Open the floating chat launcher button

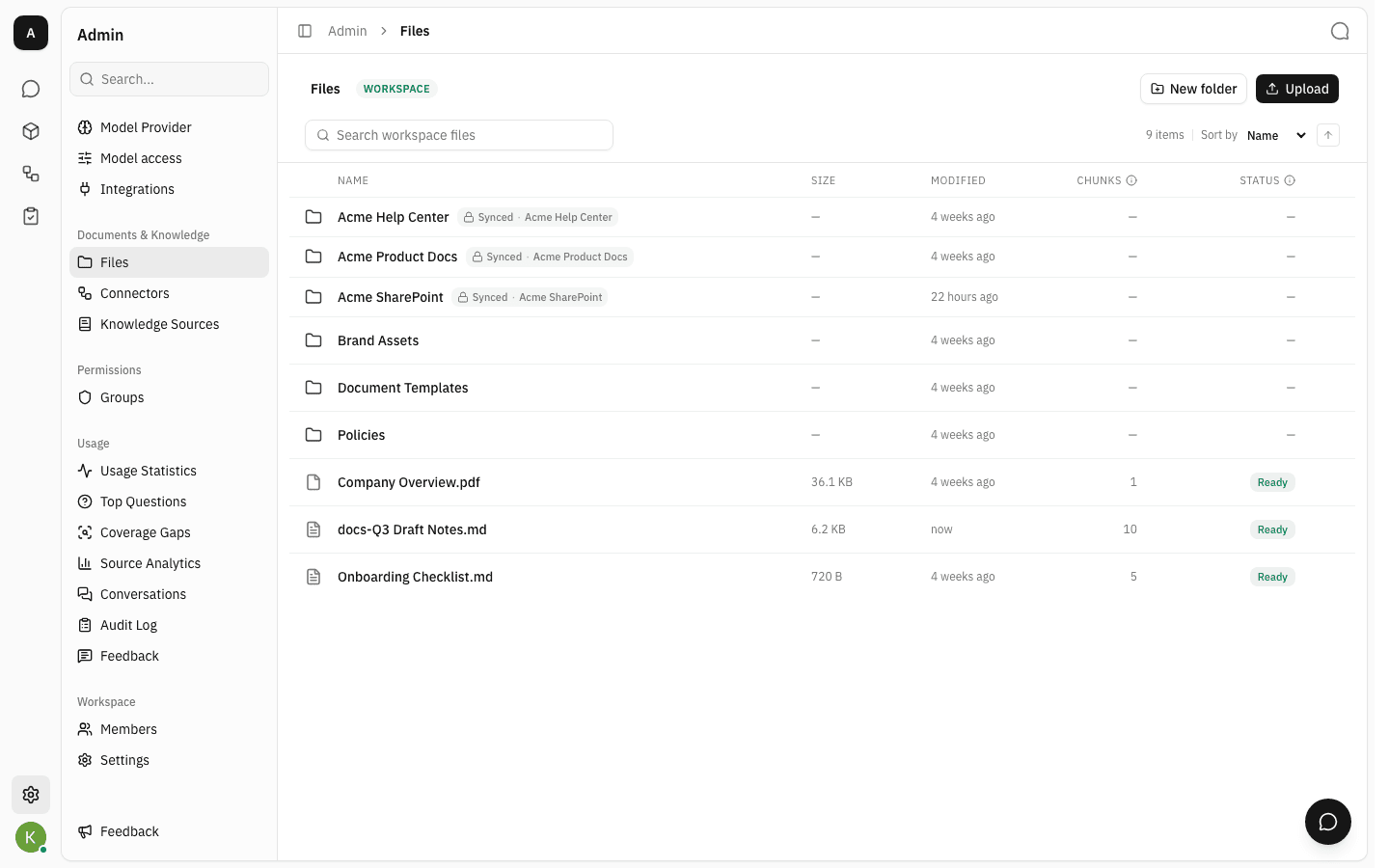click(x=1328, y=822)
